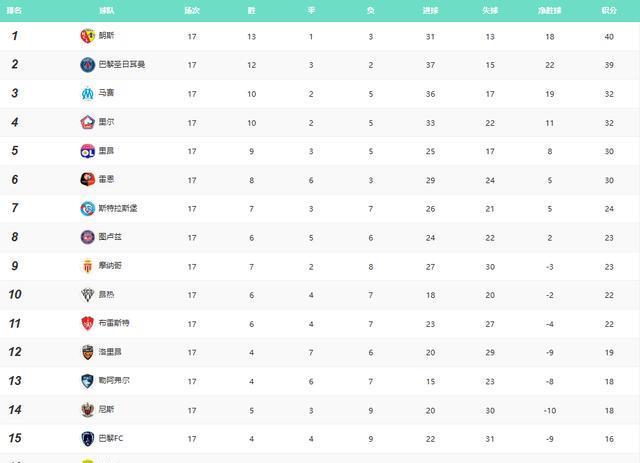The height and width of the screenshot is (463, 640).
Task: Click the Lille (里尔) club crest
Action: tap(87, 122)
